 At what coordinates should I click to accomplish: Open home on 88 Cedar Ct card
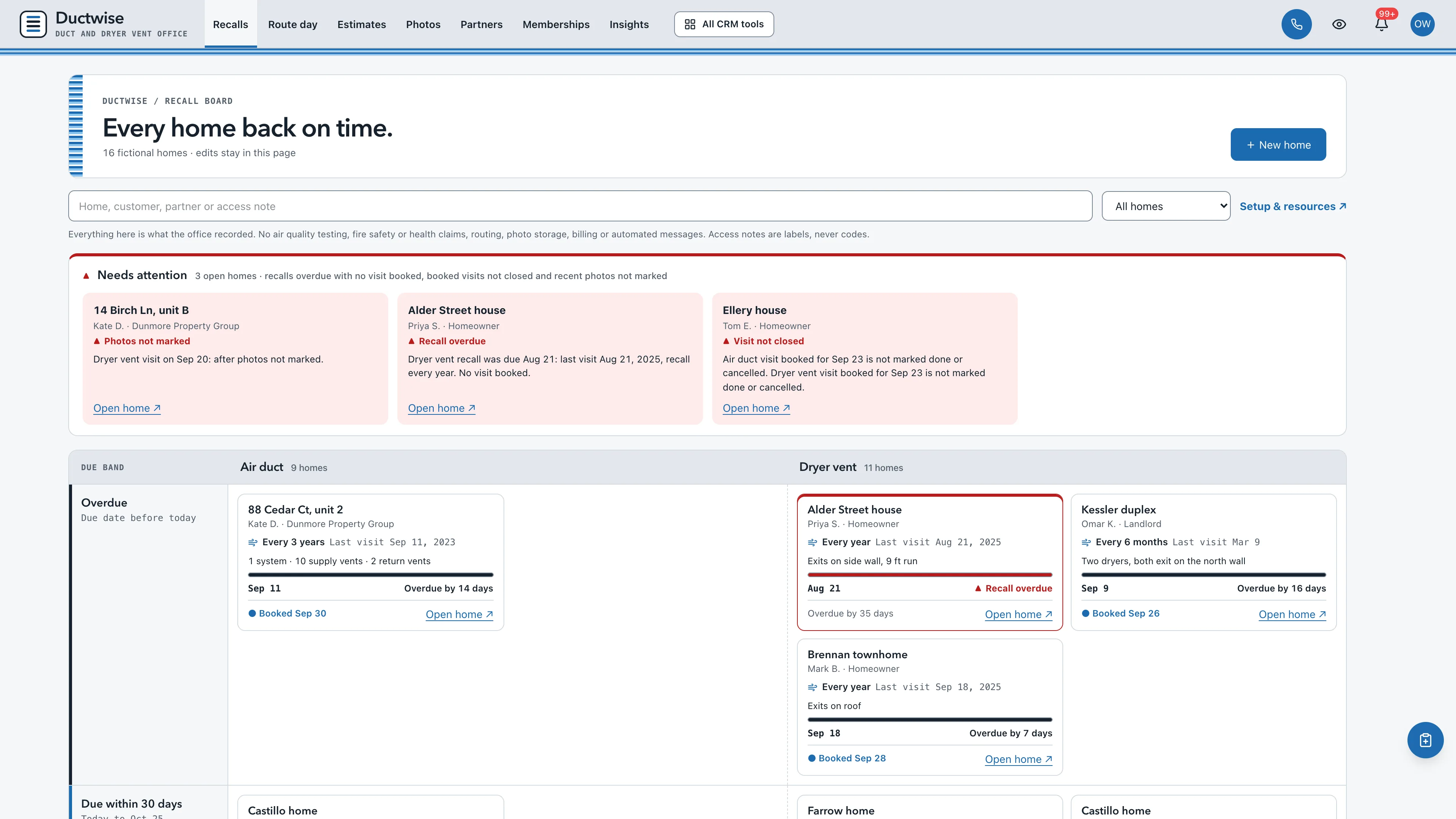[x=459, y=614]
